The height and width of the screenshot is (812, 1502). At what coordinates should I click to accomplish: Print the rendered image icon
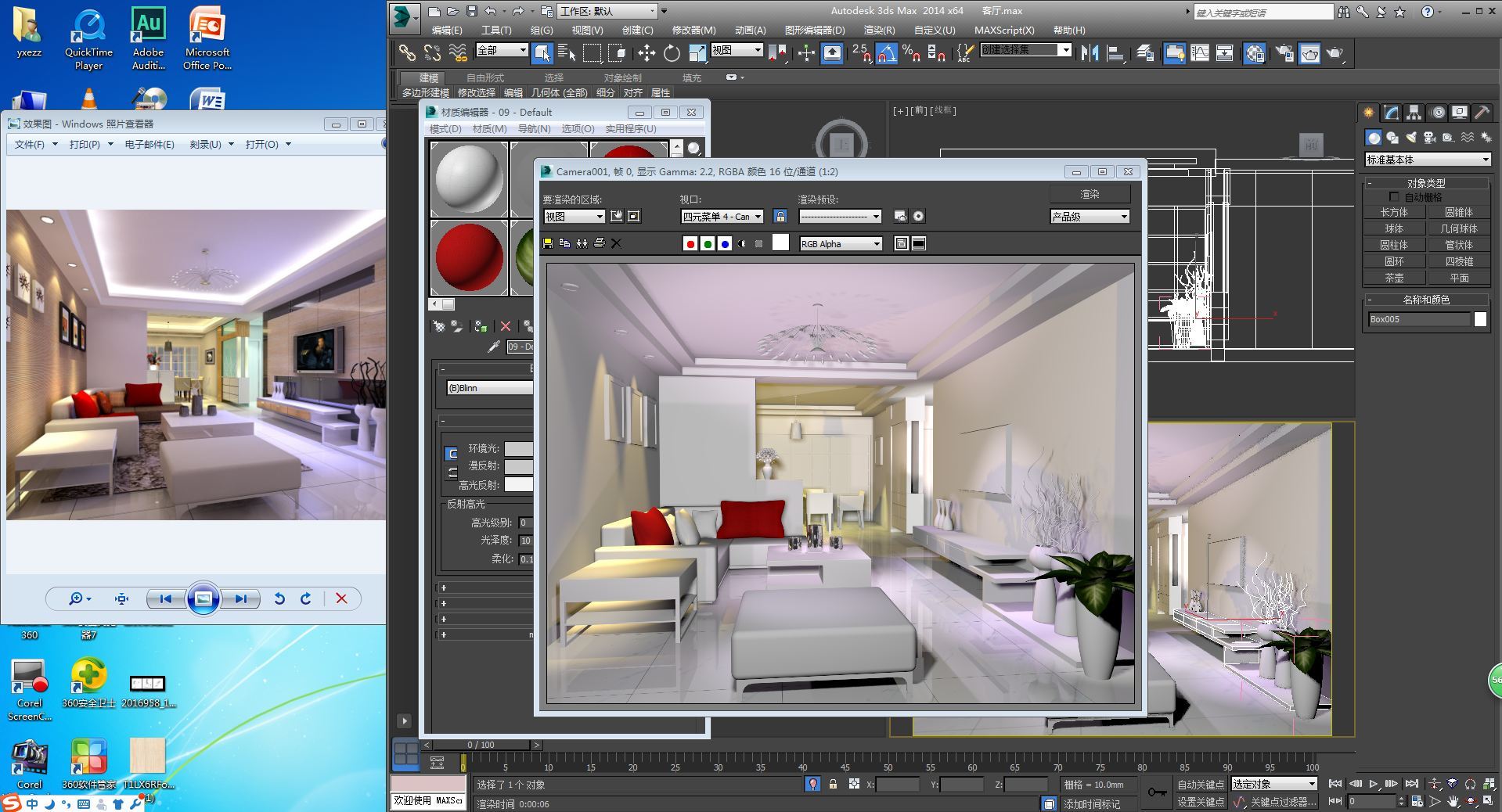(600, 243)
